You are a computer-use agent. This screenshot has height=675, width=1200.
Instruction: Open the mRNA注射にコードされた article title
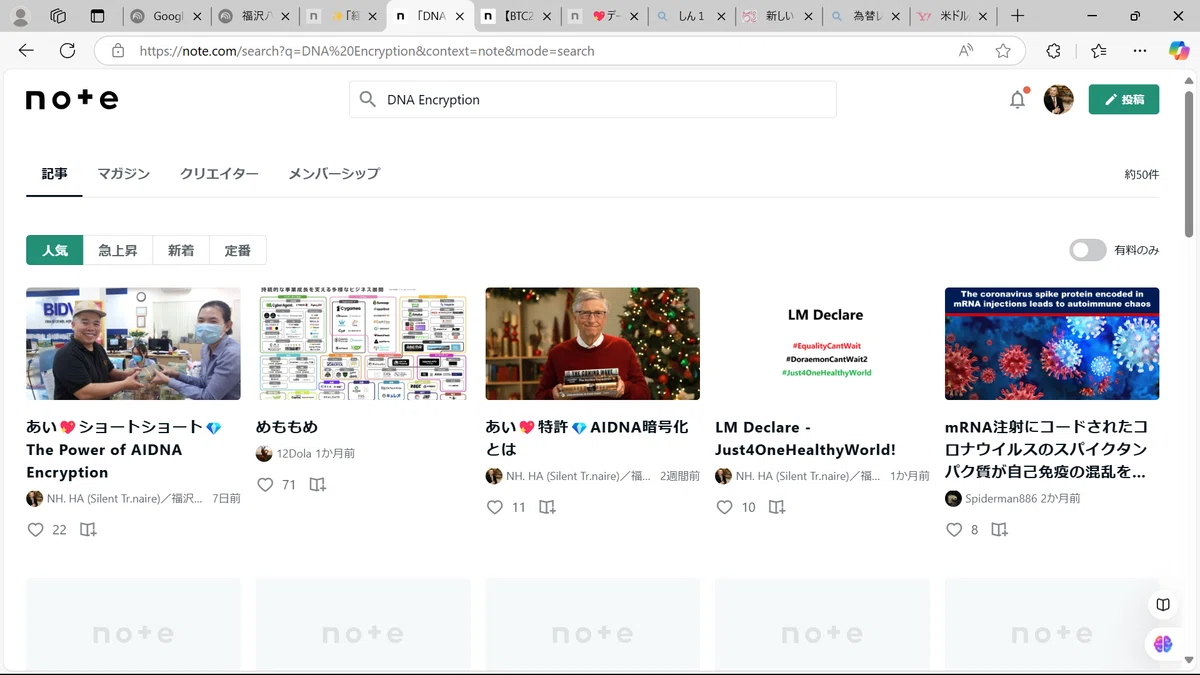coord(1046,449)
